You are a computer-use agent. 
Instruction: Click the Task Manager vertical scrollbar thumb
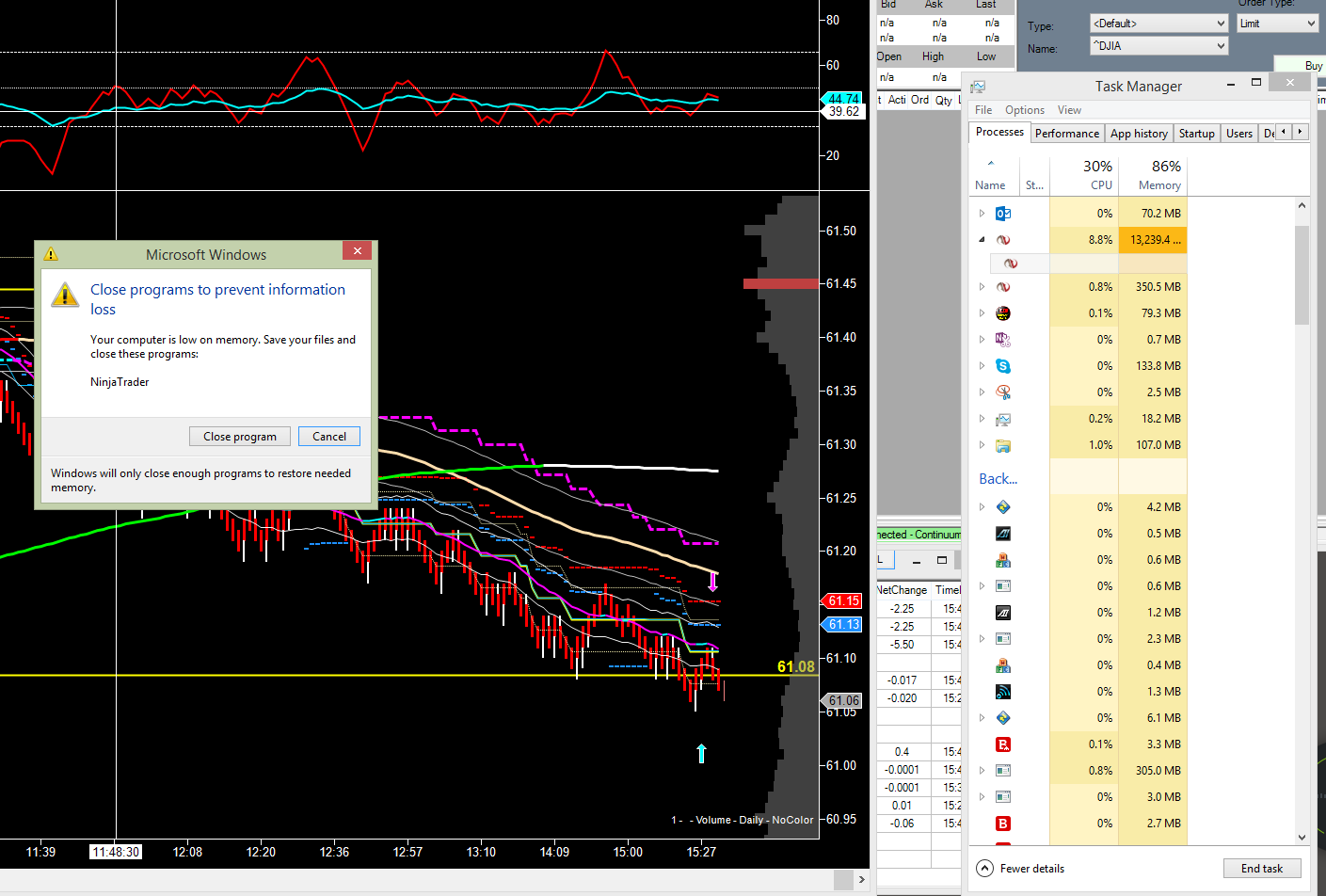pyautogui.click(x=1302, y=275)
